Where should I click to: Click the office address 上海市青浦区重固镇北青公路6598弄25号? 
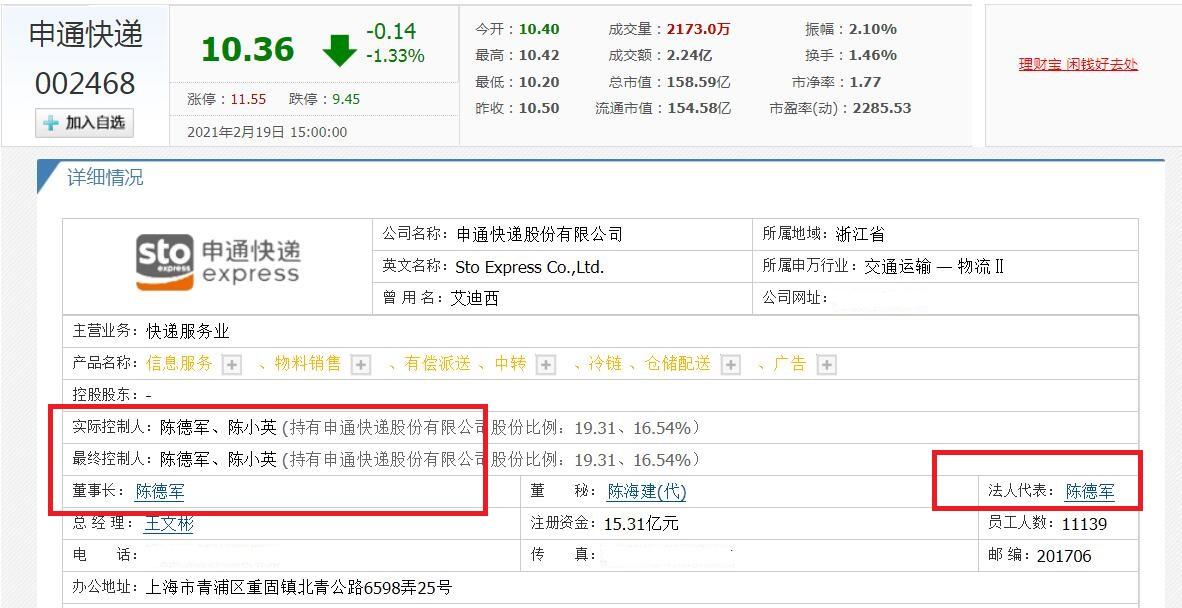pyautogui.click(x=297, y=588)
